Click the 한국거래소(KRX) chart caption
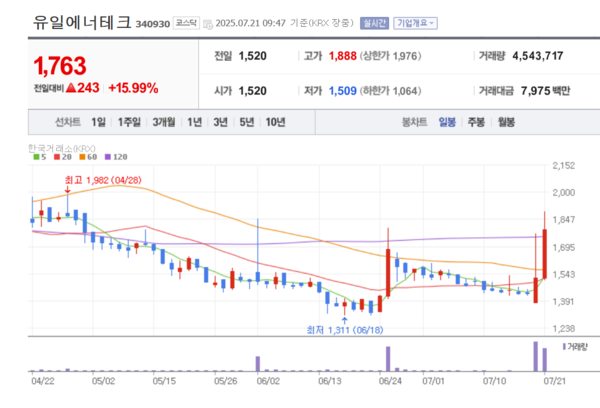 pos(62,148)
